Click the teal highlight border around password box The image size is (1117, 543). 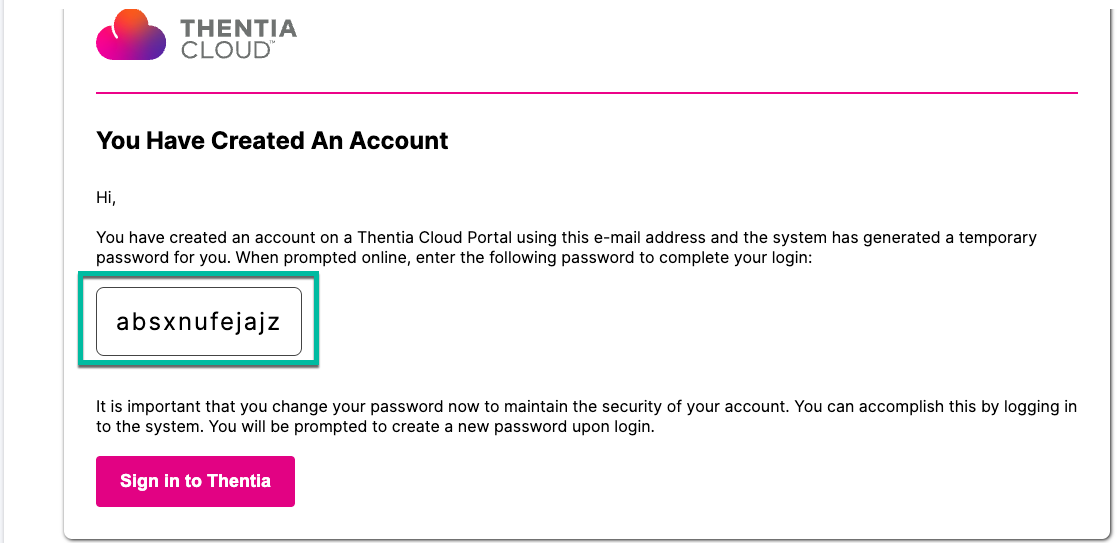[x=198, y=320]
